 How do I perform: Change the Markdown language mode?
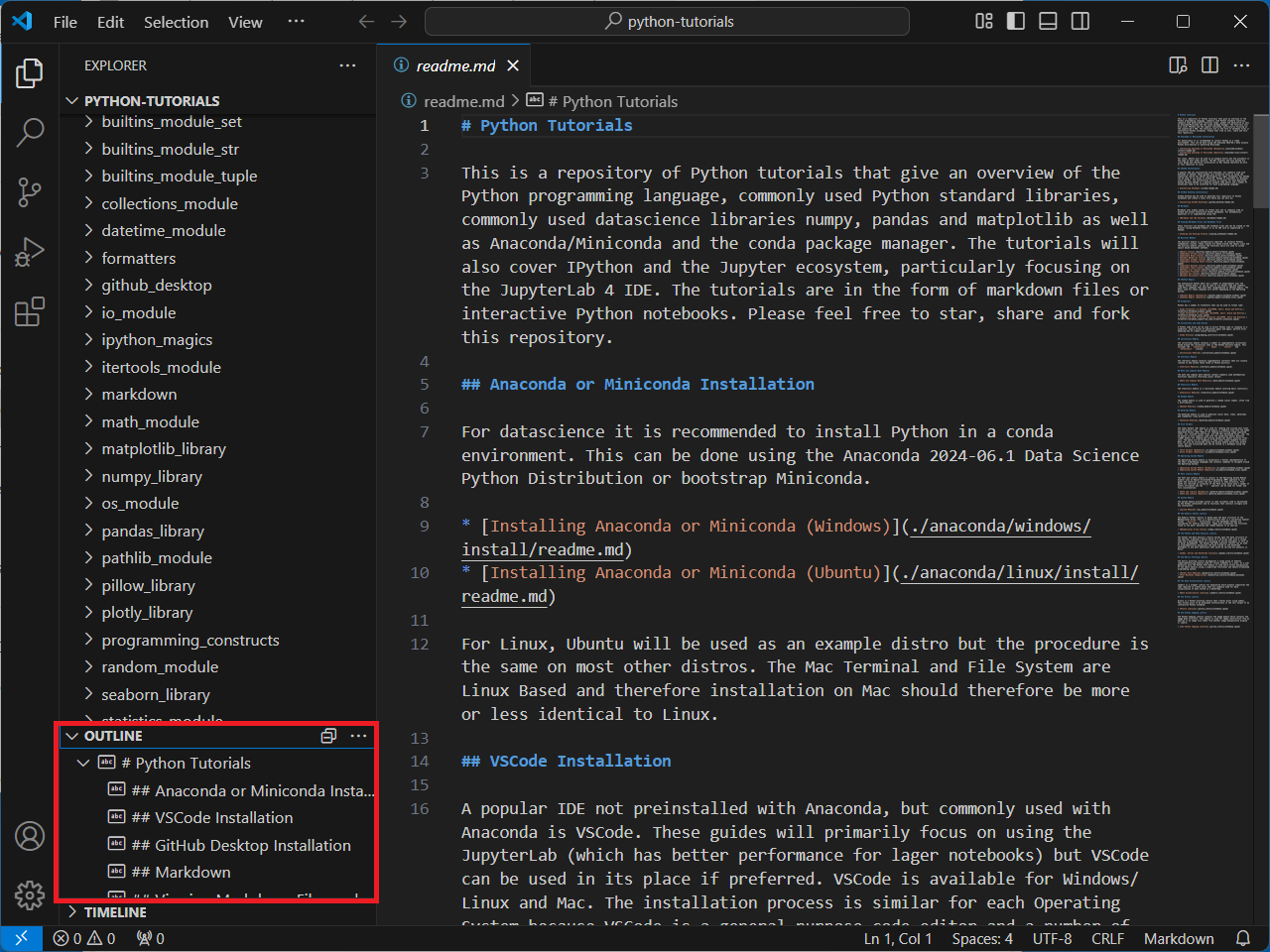point(1178,938)
